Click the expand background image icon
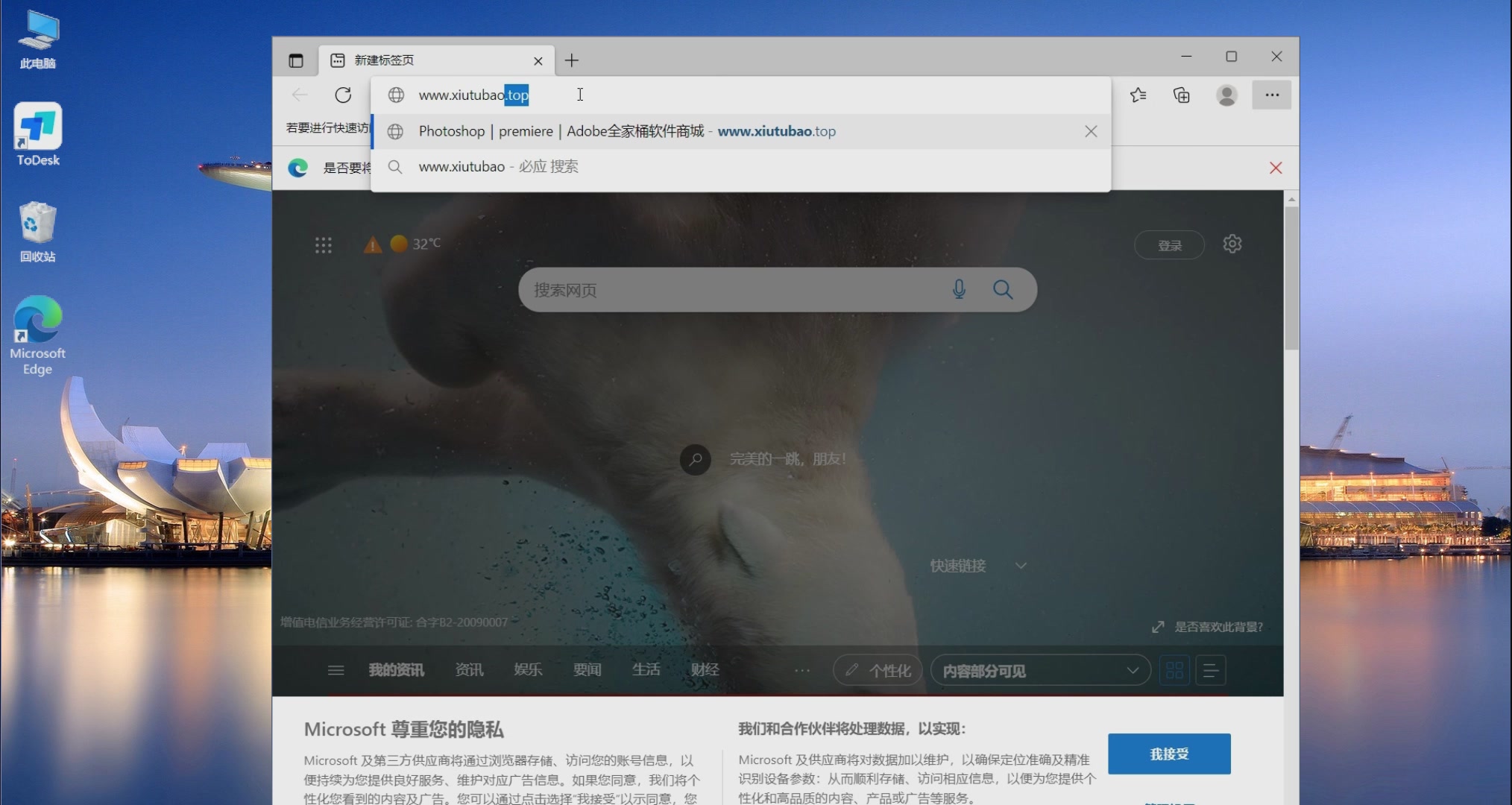 point(1158,627)
